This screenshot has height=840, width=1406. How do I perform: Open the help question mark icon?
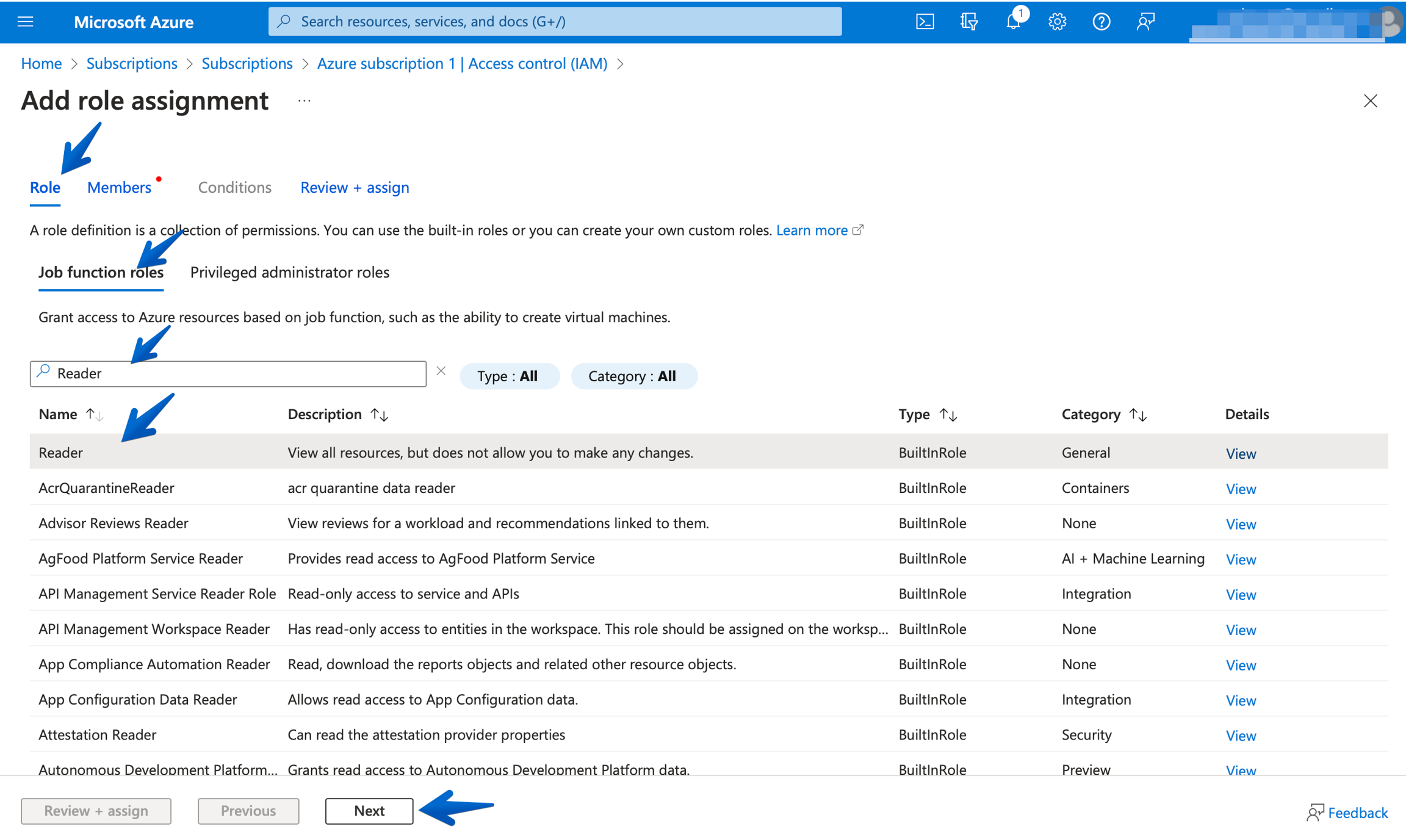1101,22
